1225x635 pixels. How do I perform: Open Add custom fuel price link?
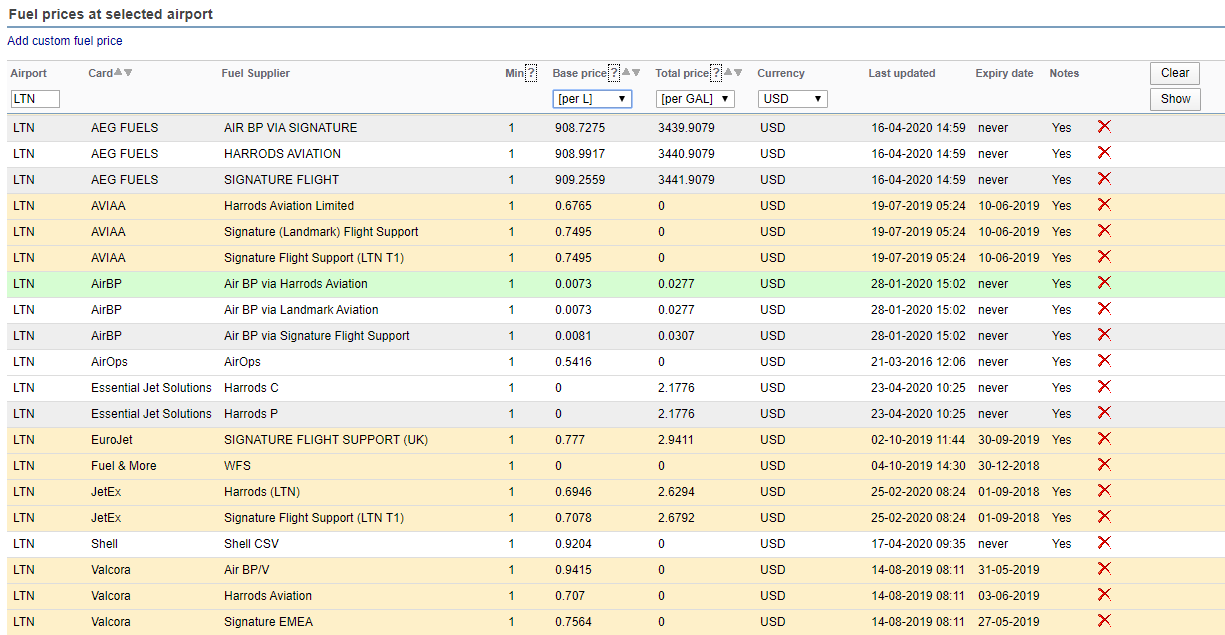pyautogui.click(x=65, y=41)
